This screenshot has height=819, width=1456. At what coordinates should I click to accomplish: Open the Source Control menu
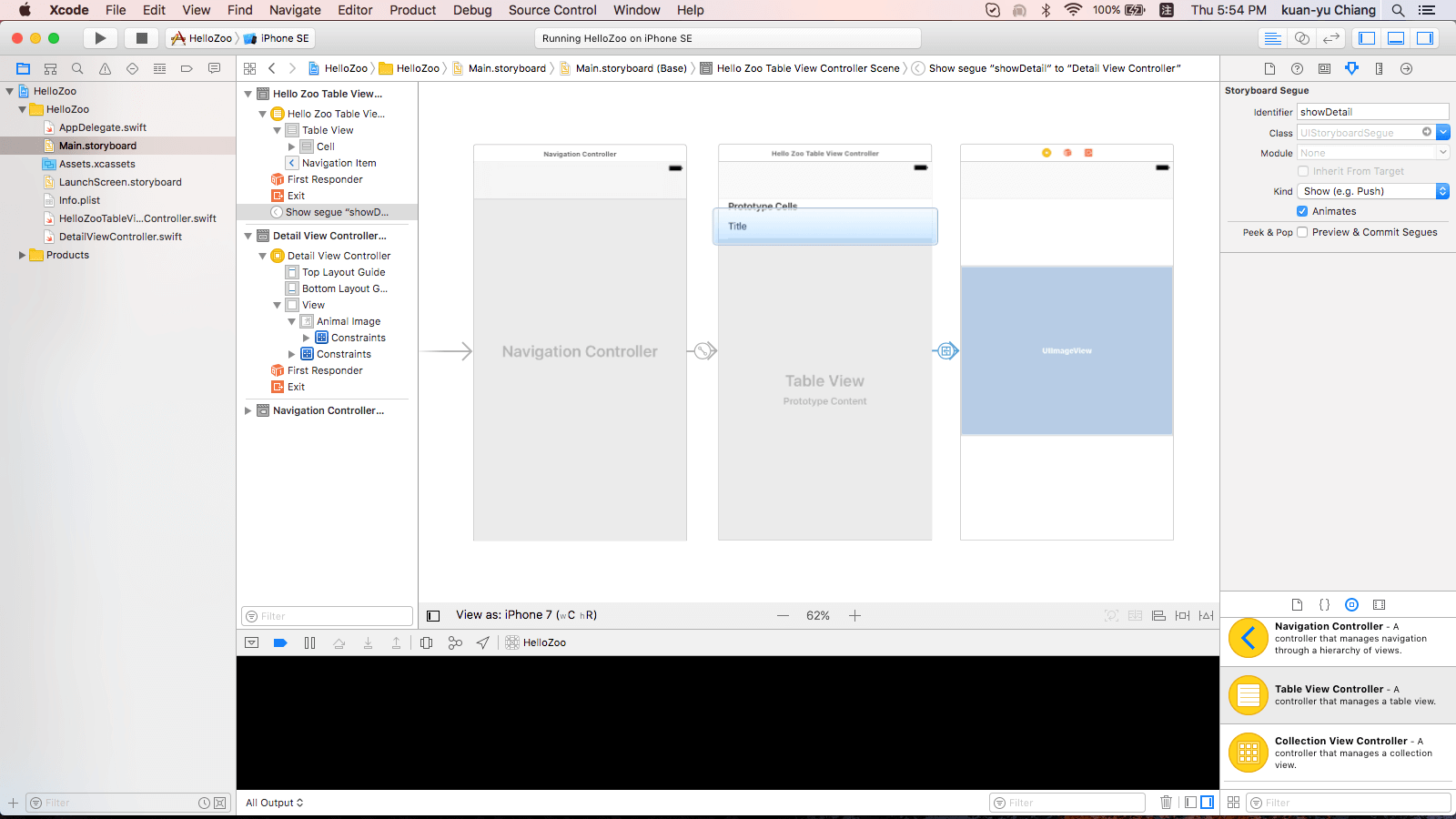pos(552,10)
